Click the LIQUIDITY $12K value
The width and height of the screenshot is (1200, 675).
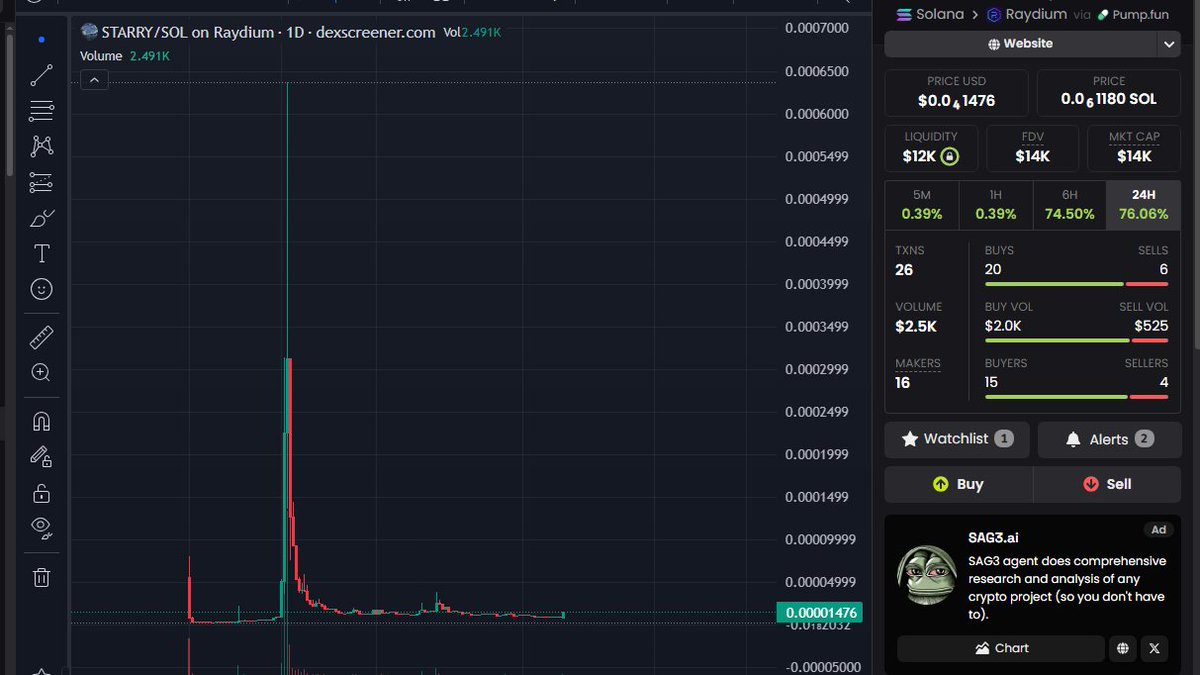(918, 156)
